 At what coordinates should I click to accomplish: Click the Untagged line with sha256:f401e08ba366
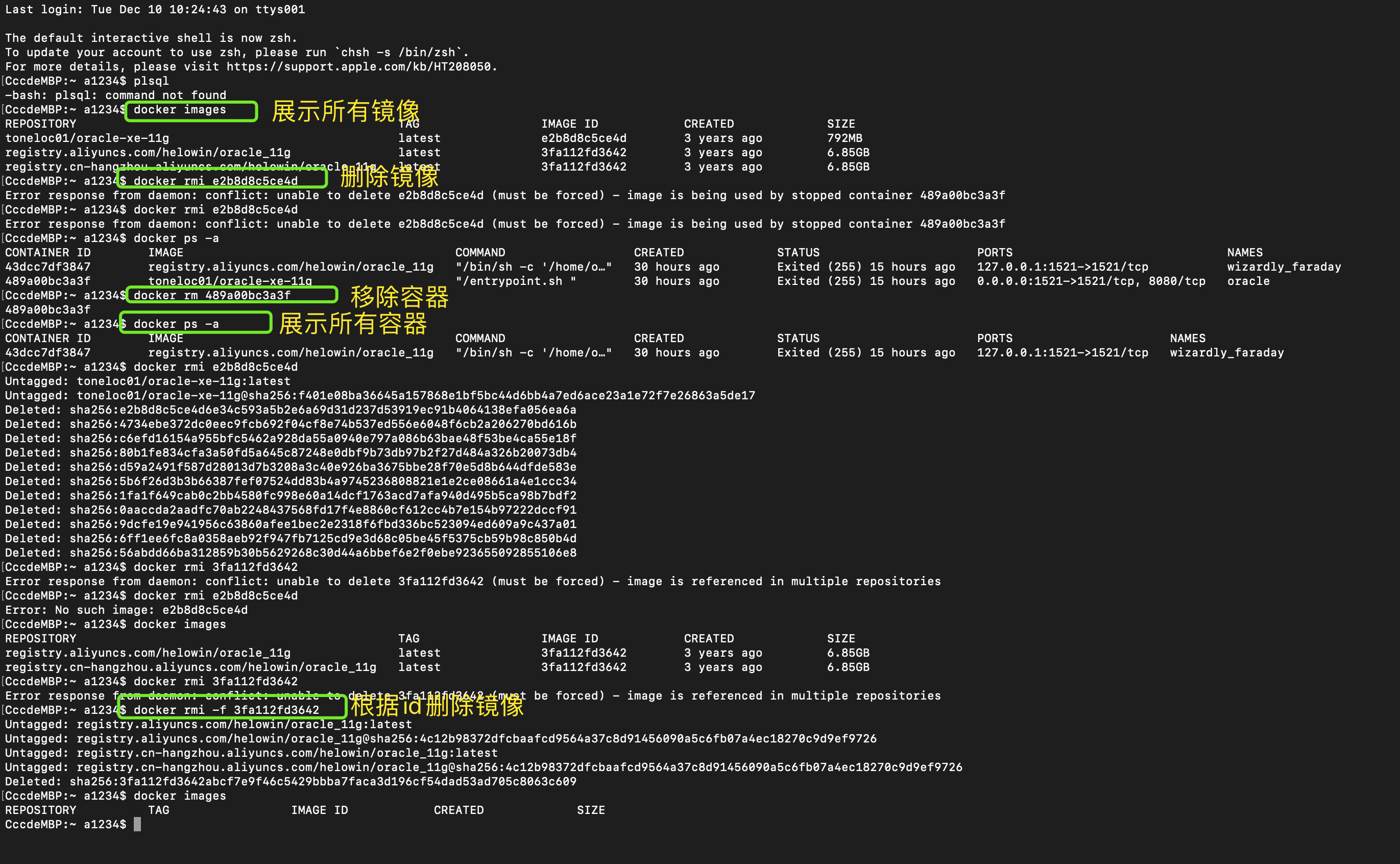[x=380, y=395]
